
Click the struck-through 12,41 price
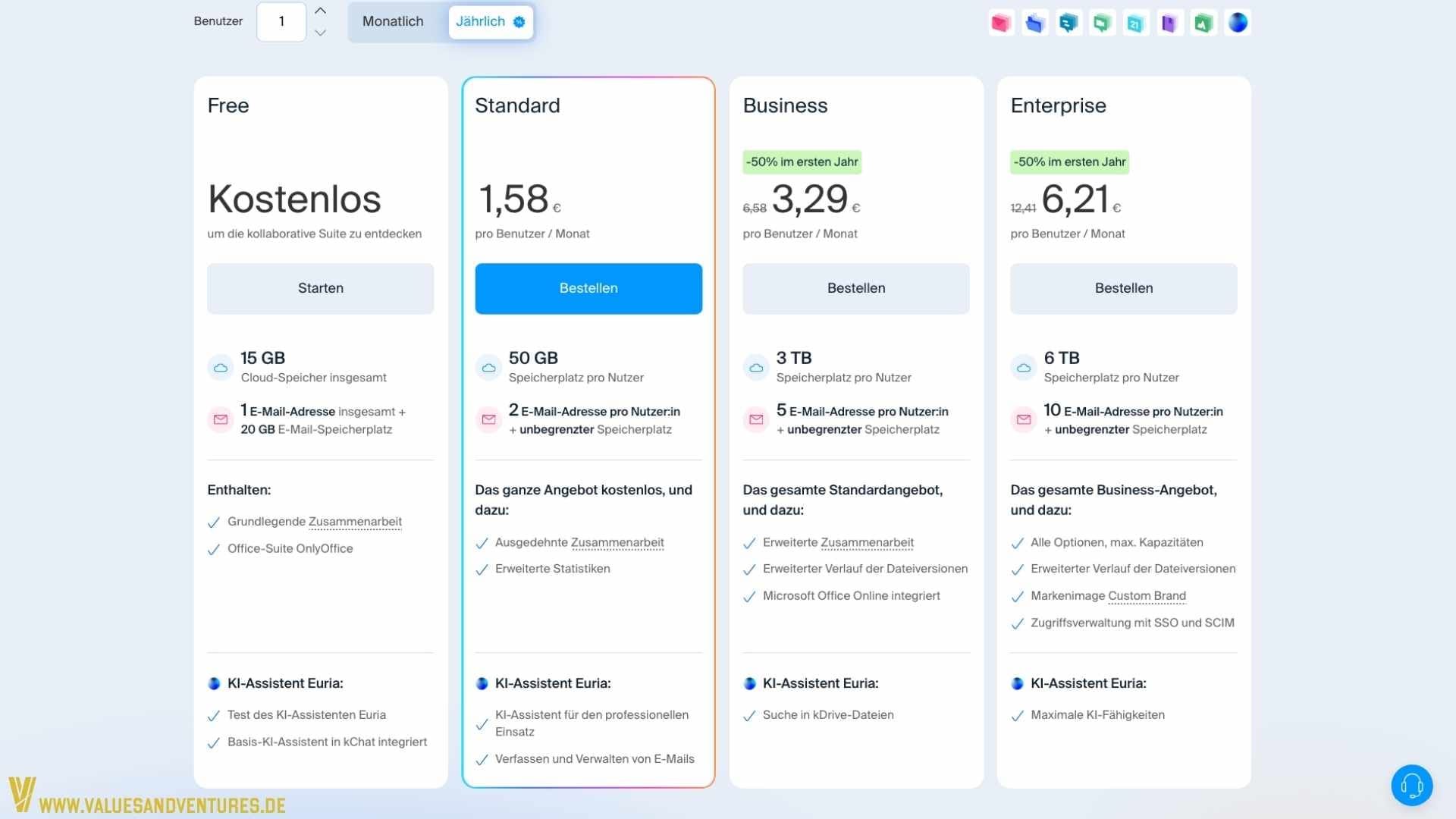[x=1023, y=208]
